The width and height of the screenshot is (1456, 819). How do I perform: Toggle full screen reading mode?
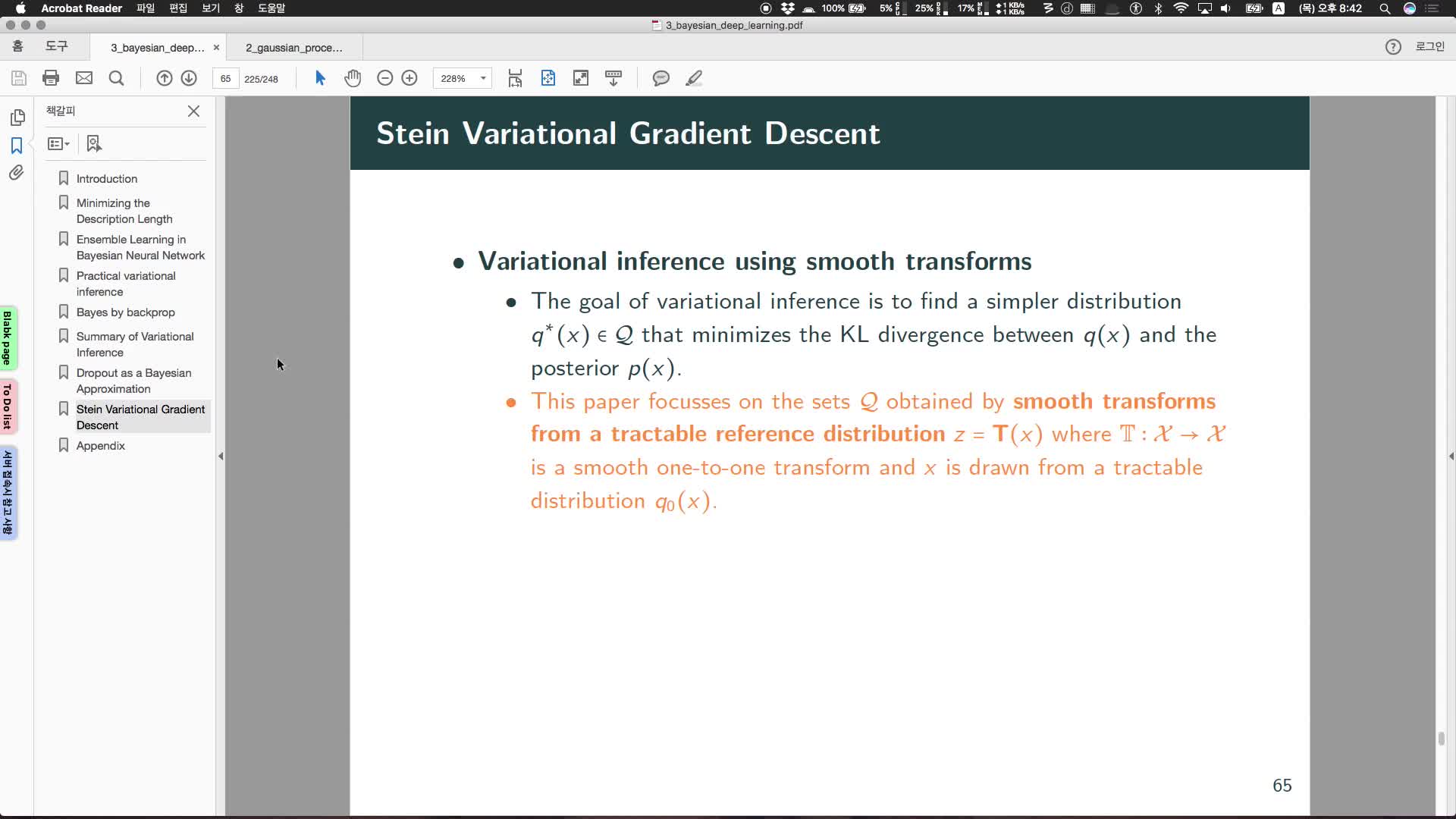[x=580, y=77]
